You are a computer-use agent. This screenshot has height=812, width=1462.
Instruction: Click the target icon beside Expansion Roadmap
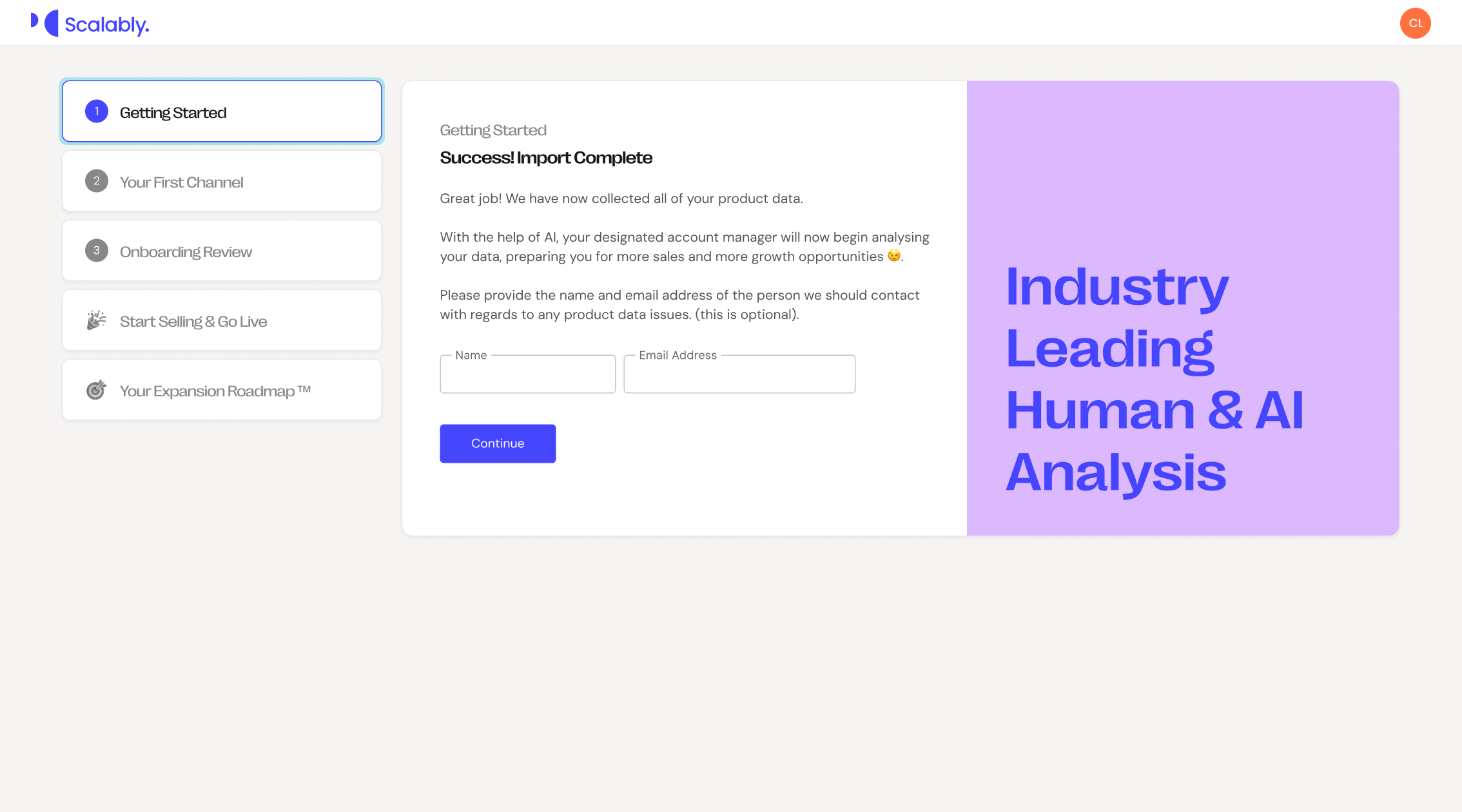(x=97, y=390)
